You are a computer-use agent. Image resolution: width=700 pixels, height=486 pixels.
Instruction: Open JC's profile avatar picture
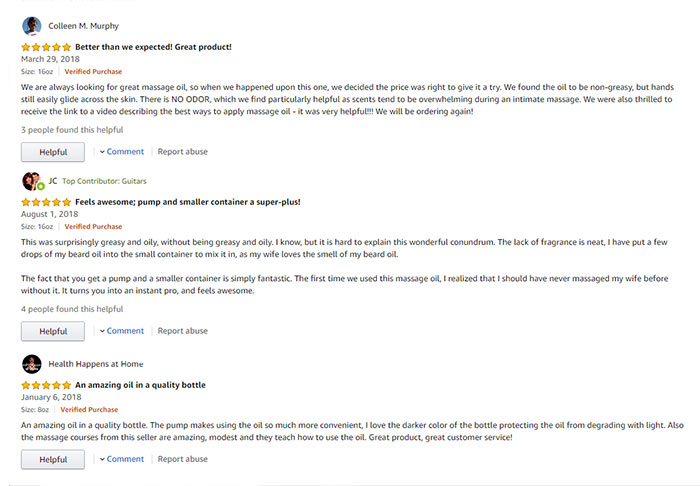[31, 181]
